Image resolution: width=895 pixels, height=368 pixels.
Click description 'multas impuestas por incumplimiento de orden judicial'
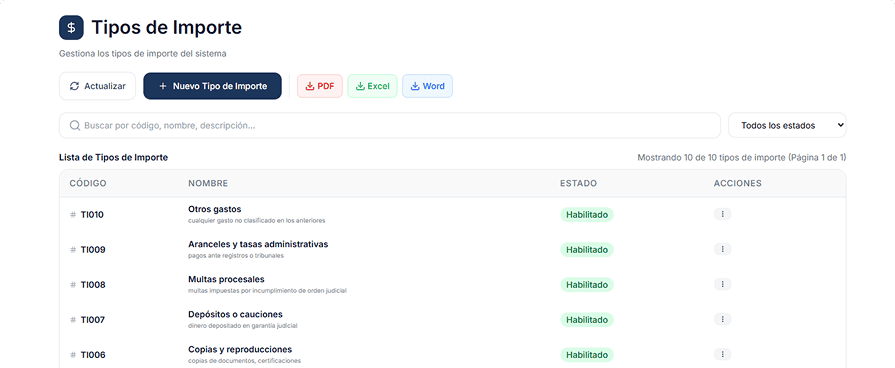pyautogui.click(x=267, y=290)
